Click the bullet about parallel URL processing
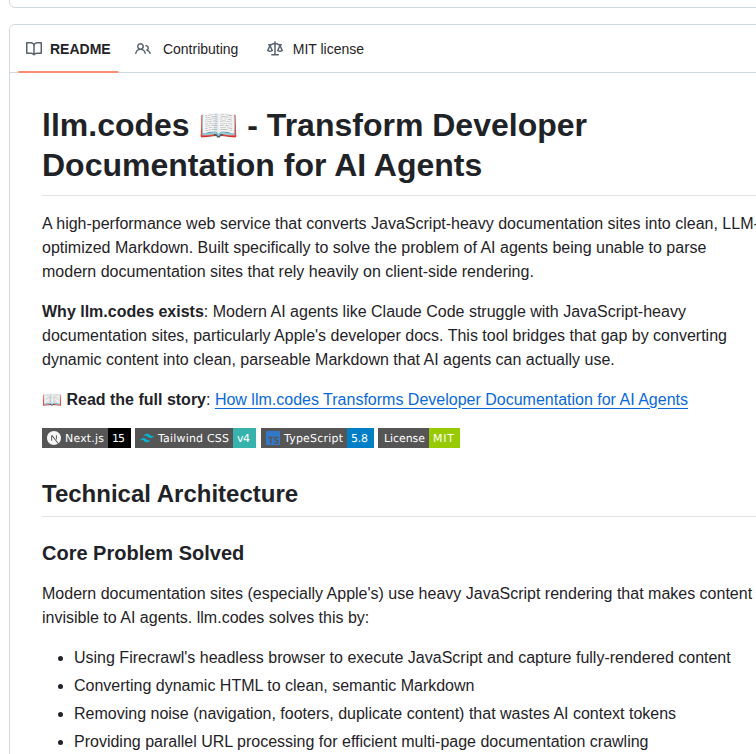The height and width of the screenshot is (754, 756). pos(361,741)
